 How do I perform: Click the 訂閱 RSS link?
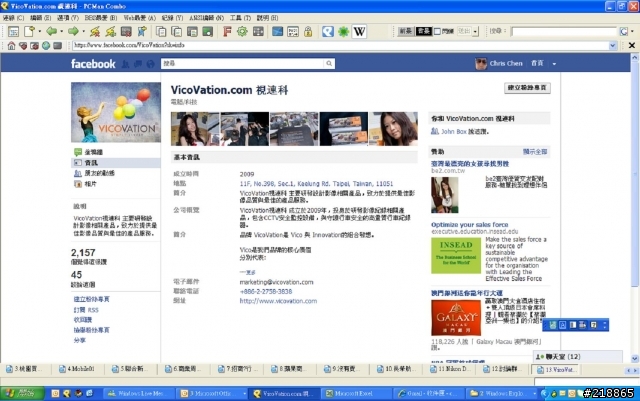click(x=86, y=310)
